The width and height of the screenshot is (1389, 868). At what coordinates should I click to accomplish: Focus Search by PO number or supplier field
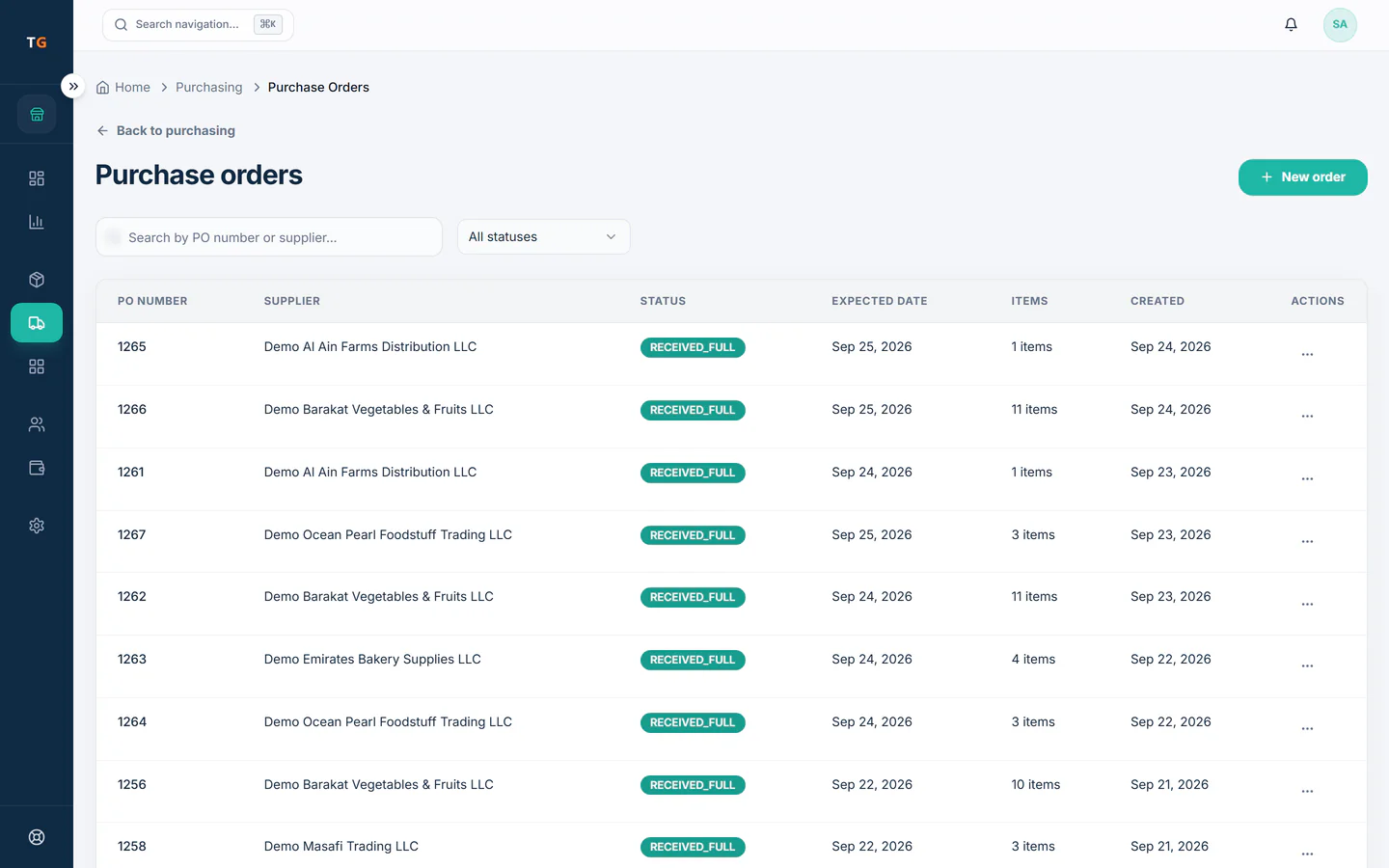[269, 237]
